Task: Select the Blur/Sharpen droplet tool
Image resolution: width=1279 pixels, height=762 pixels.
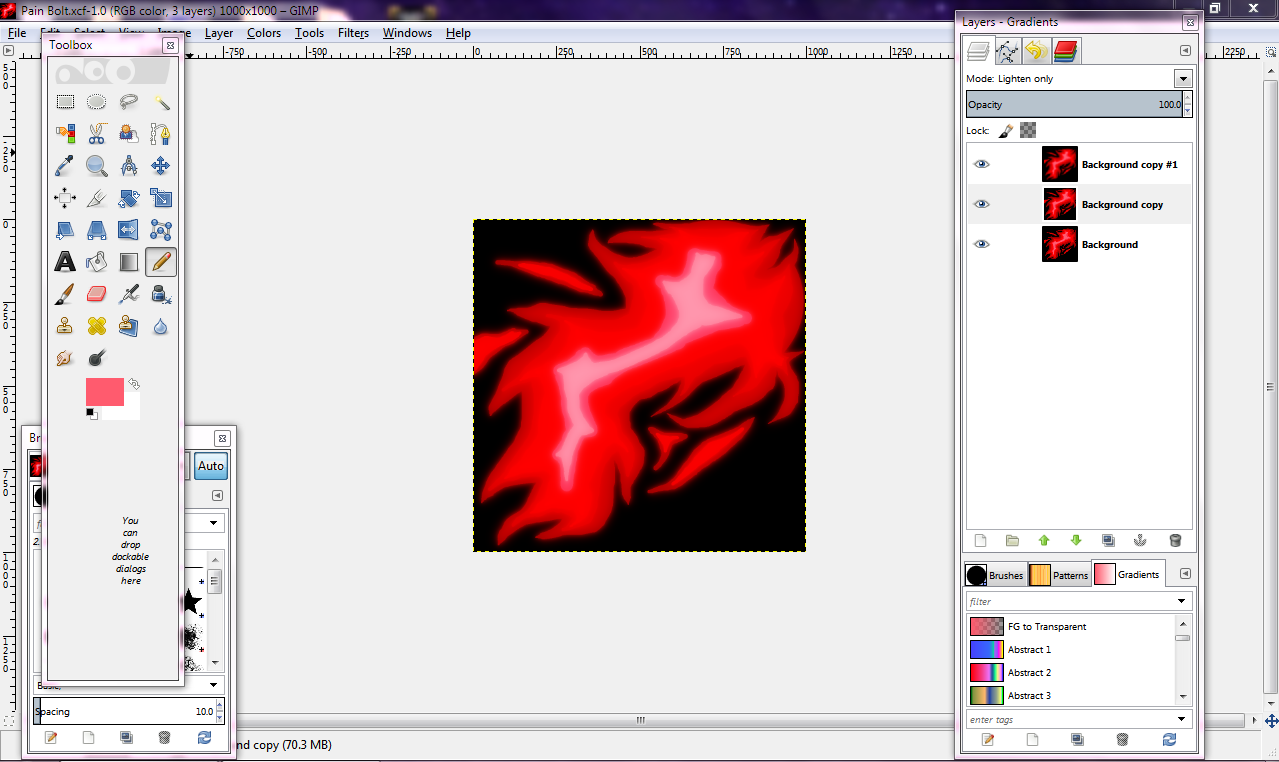Action: click(x=161, y=326)
